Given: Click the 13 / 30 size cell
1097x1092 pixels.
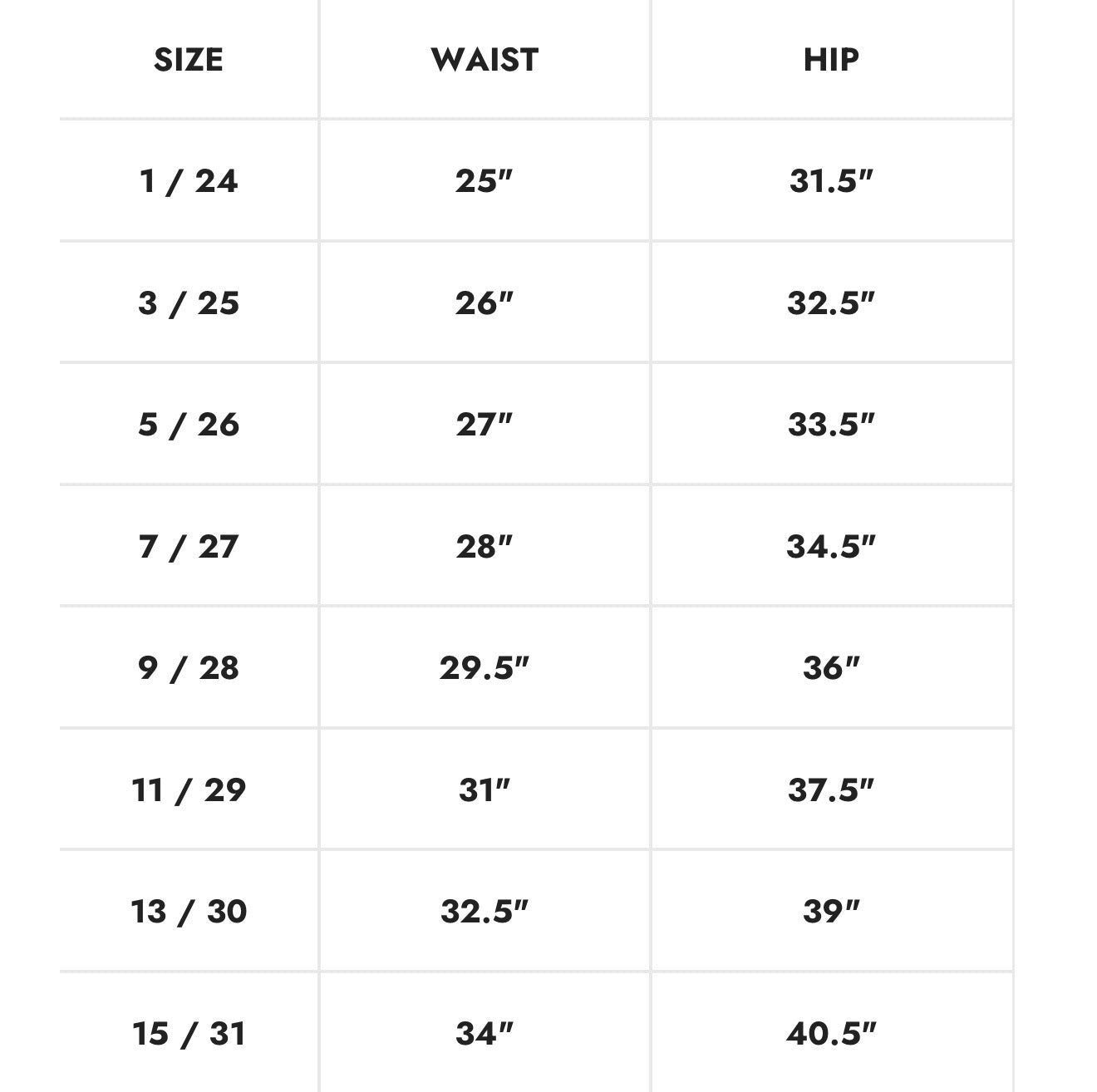Looking at the screenshot, I should coord(189,911).
